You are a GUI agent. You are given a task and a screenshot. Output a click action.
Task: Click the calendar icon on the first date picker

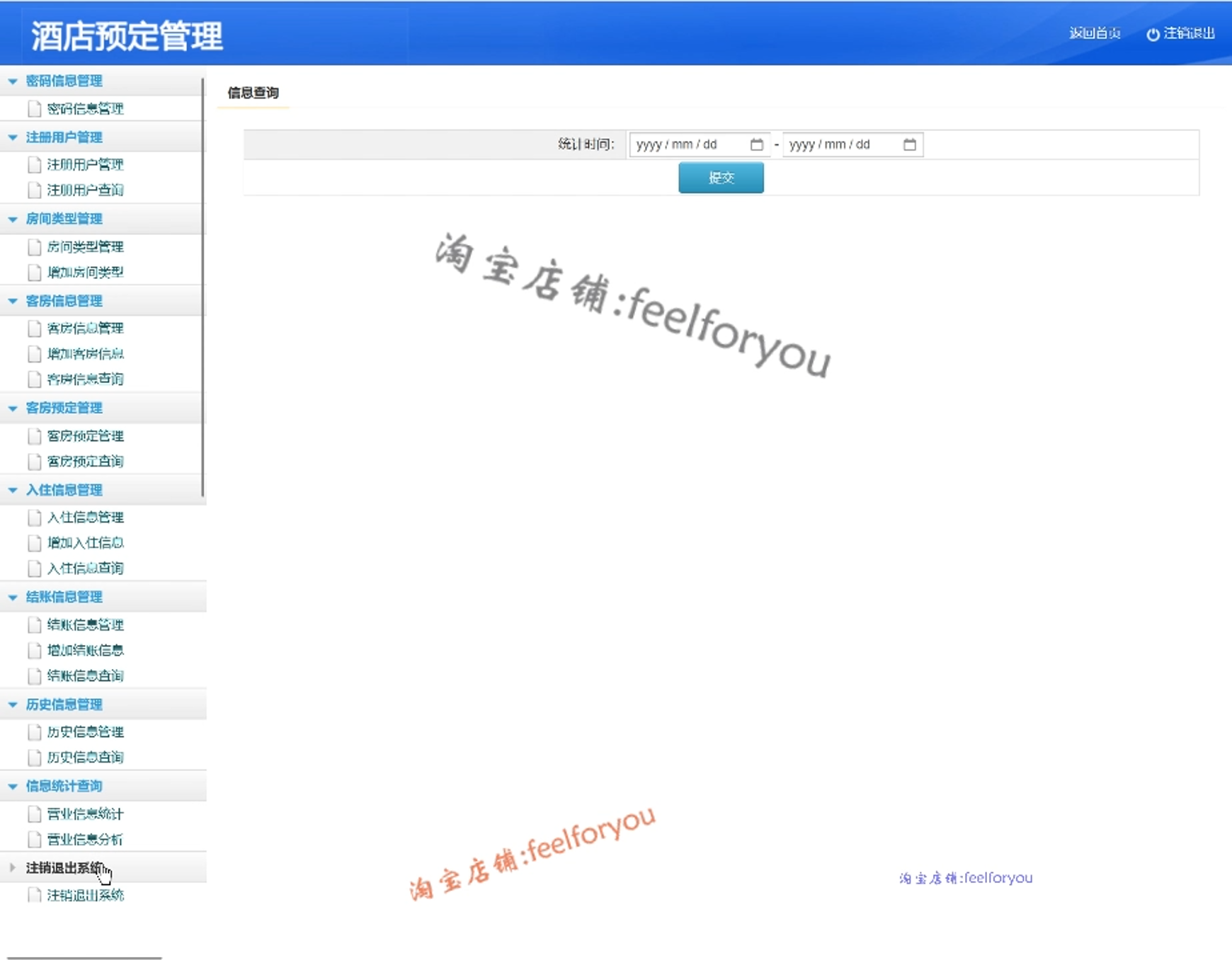(757, 144)
